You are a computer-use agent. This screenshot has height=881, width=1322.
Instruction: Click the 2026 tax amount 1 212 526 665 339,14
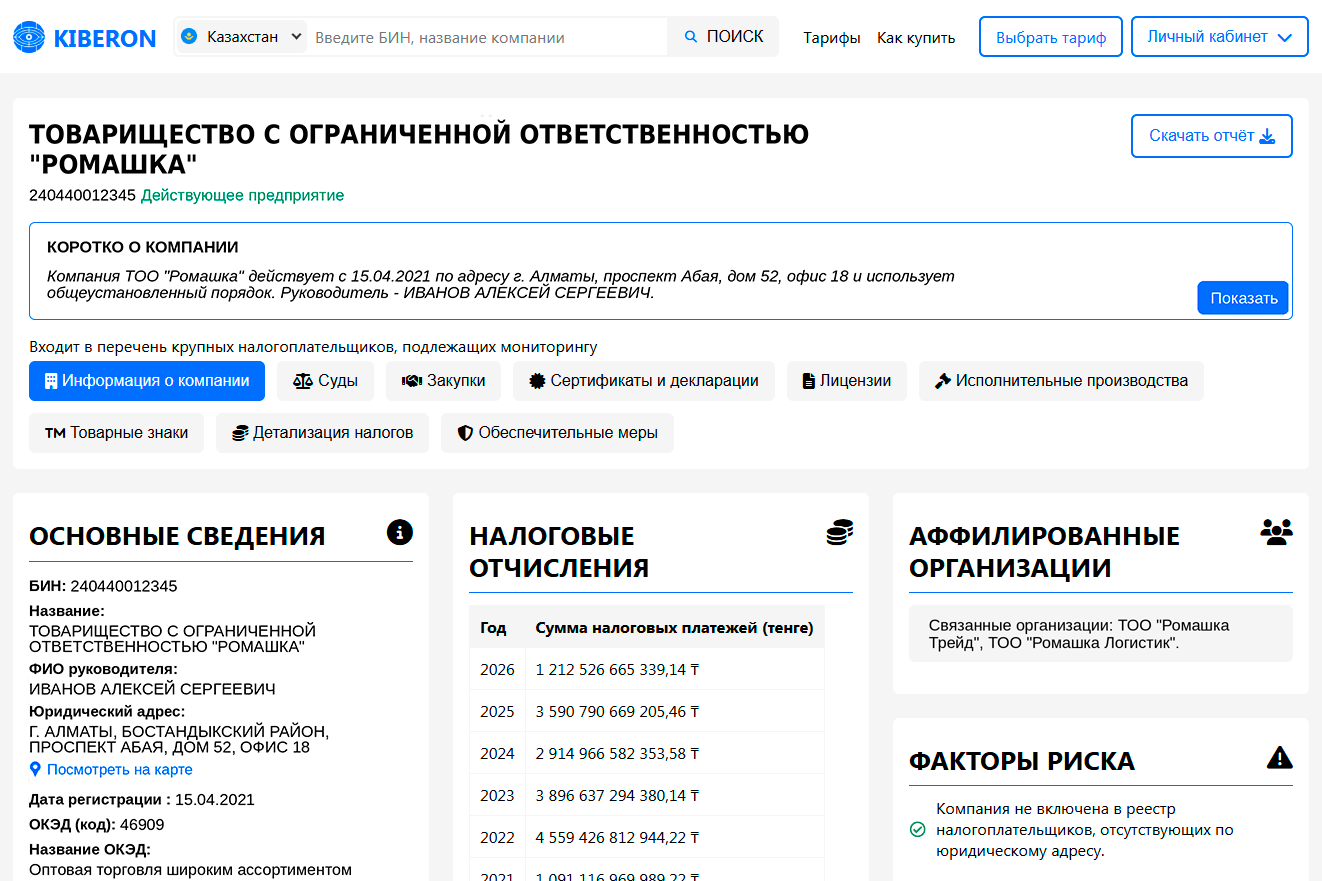click(617, 669)
